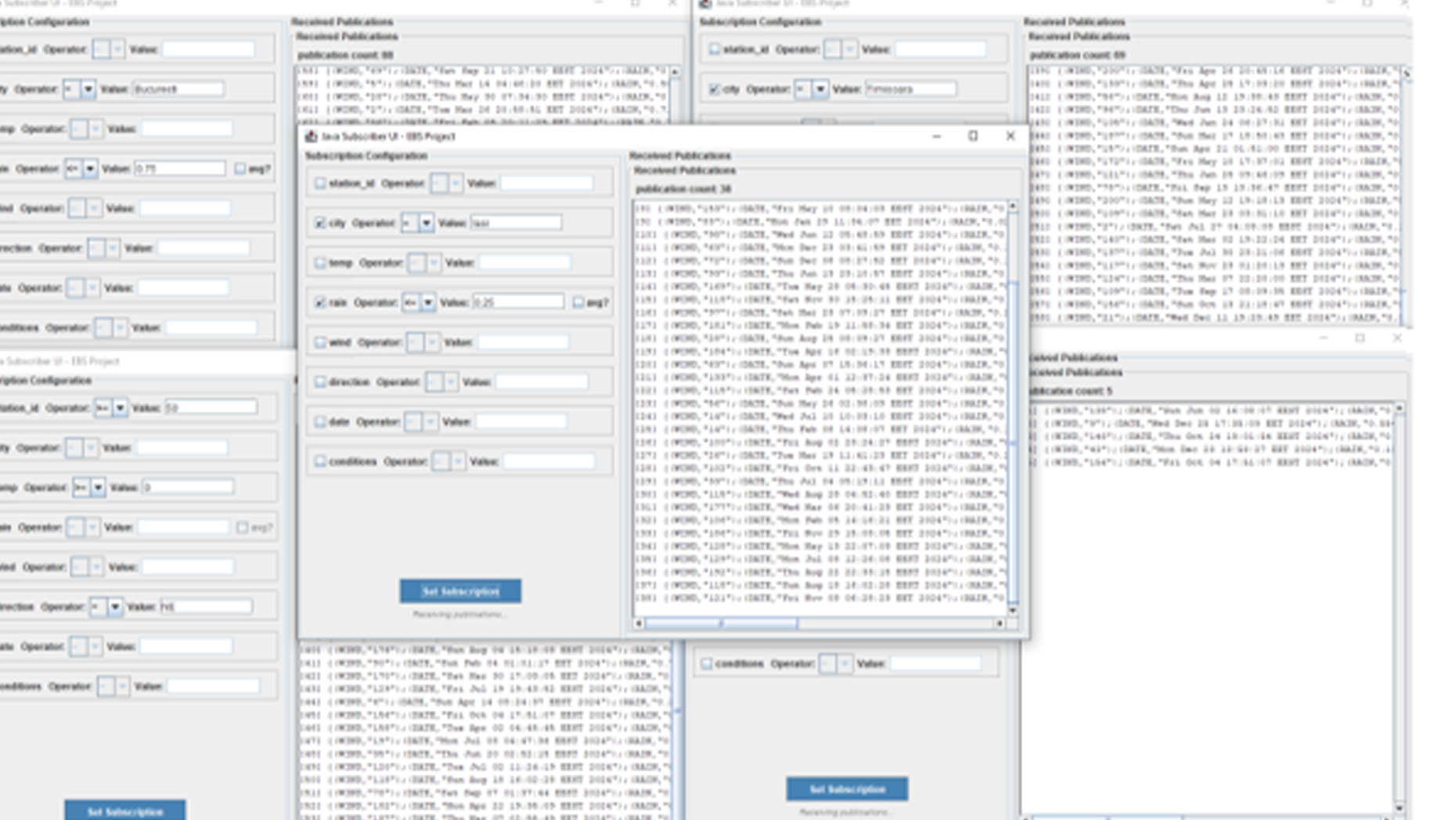Enable the direction checkbox in the front window
The width and height of the screenshot is (1456, 820).
tap(320, 382)
